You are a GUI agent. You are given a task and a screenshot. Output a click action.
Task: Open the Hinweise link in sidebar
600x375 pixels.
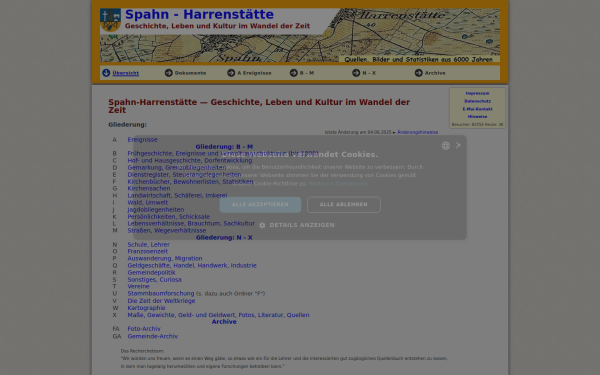click(477, 117)
